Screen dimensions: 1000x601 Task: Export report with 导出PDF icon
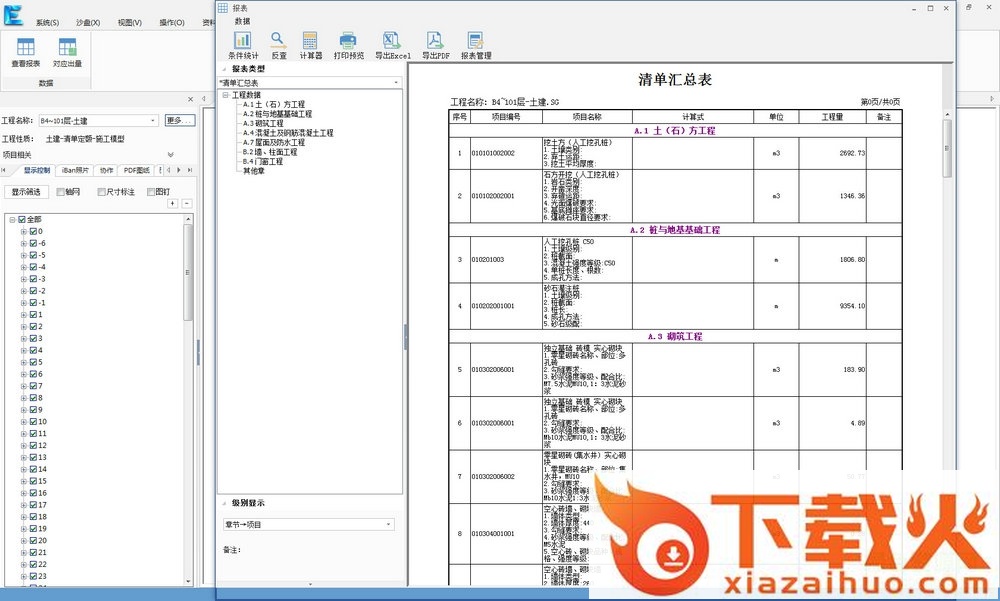435,44
